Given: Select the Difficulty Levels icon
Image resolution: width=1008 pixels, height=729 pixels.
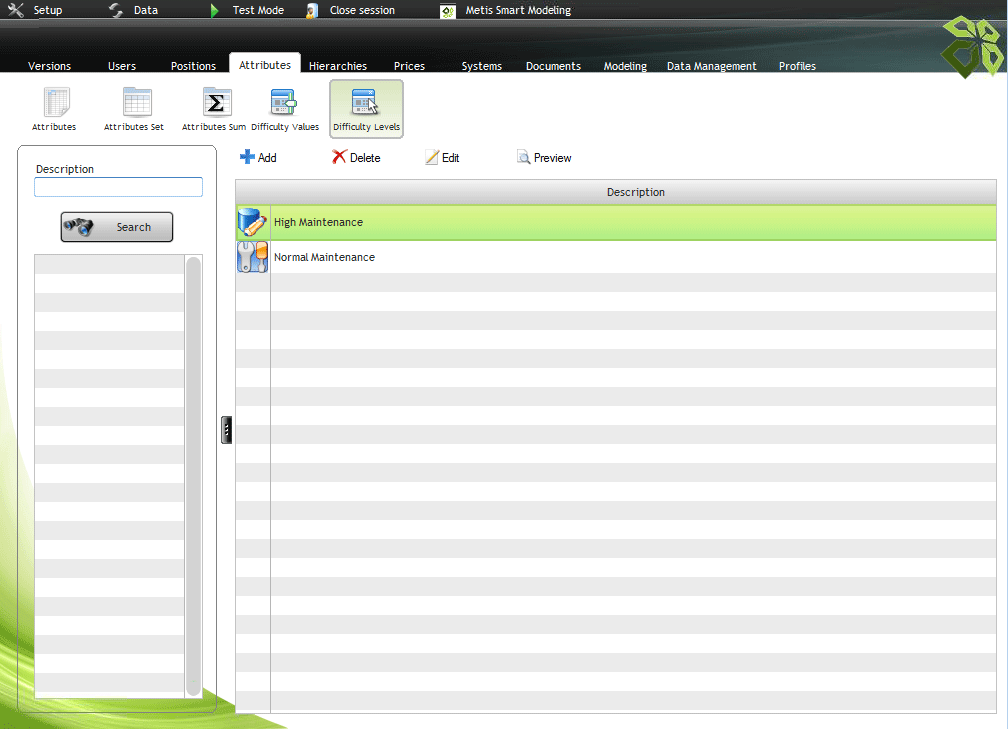Looking at the screenshot, I should [x=366, y=104].
